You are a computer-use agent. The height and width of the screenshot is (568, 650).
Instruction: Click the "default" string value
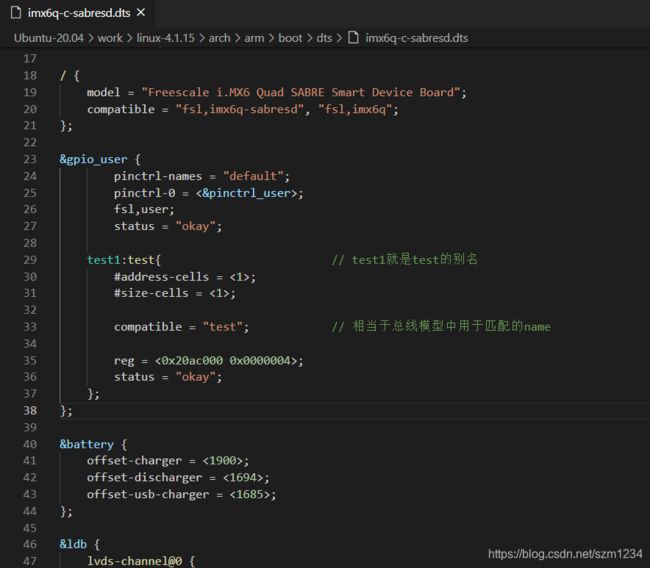pyautogui.click(x=253, y=176)
